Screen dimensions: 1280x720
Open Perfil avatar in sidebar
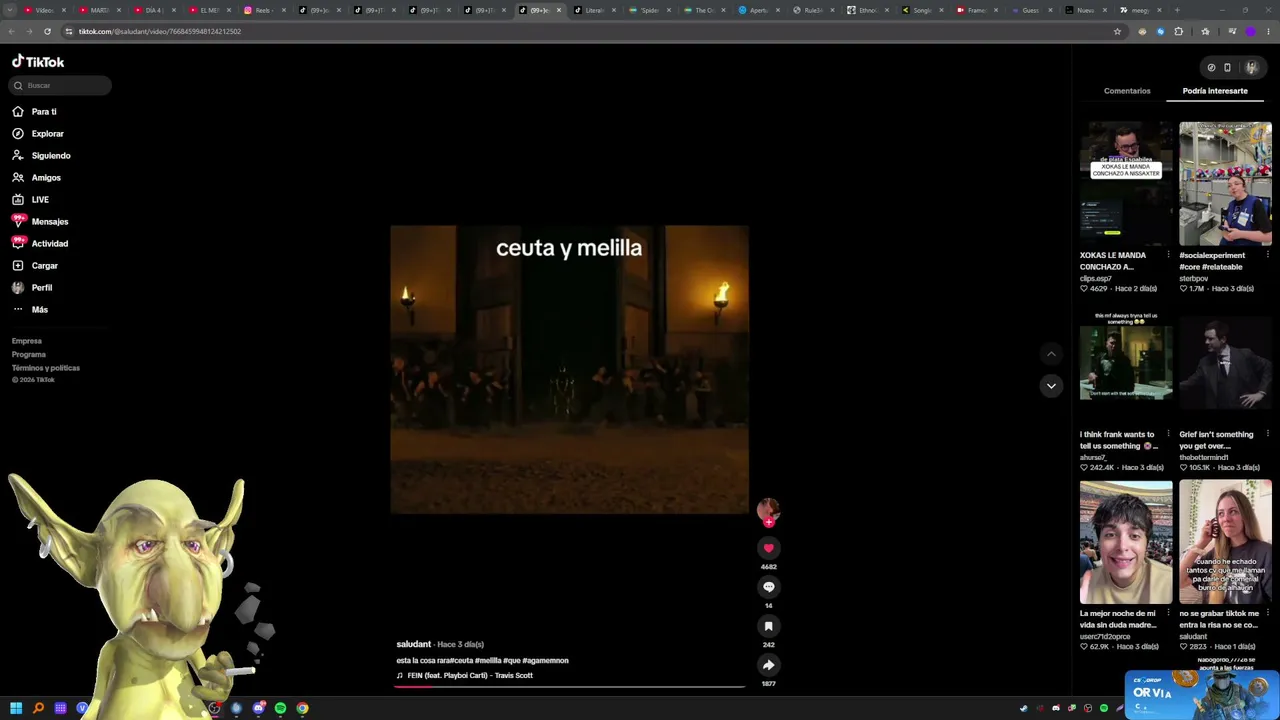(x=18, y=288)
